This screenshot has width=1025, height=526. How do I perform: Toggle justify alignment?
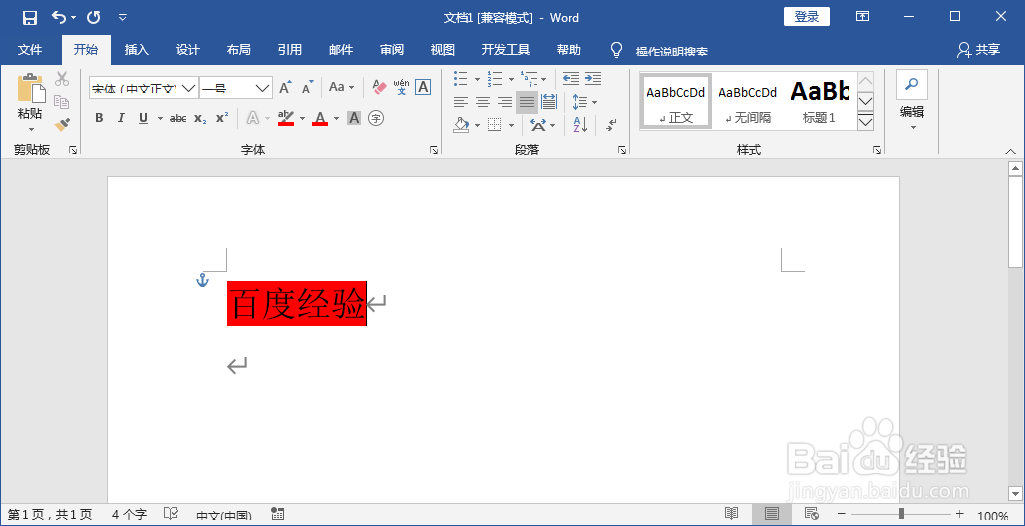[527, 102]
